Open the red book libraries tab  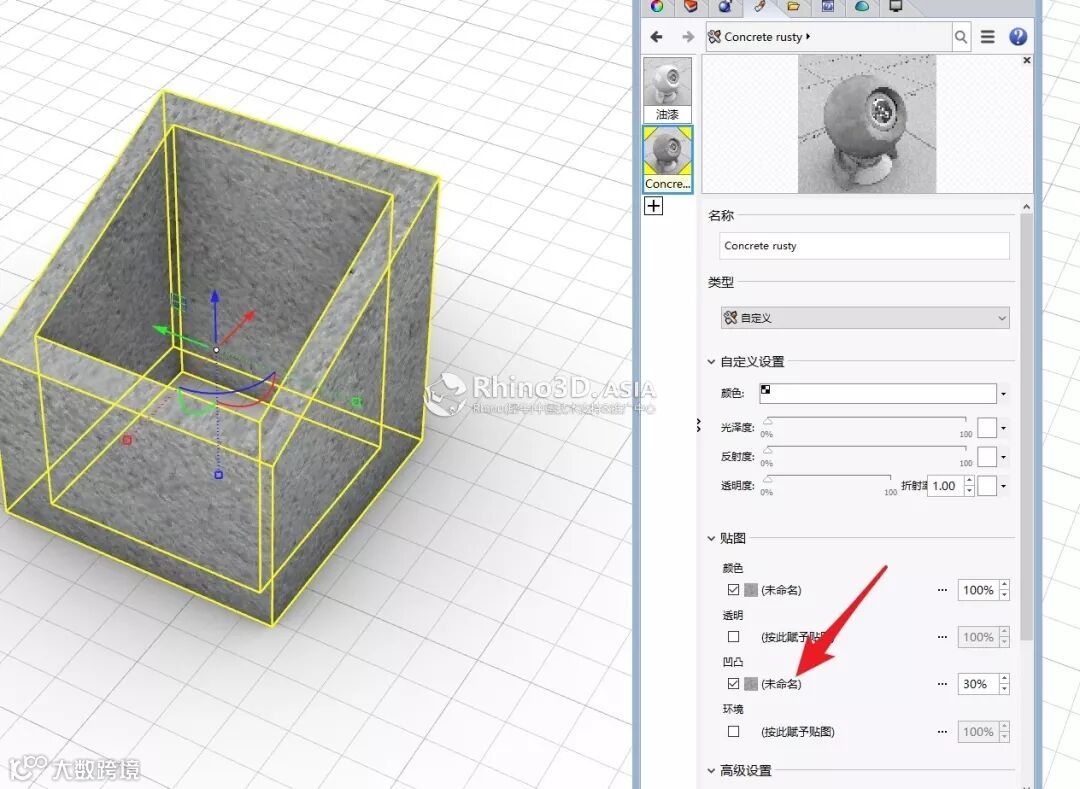point(691,7)
